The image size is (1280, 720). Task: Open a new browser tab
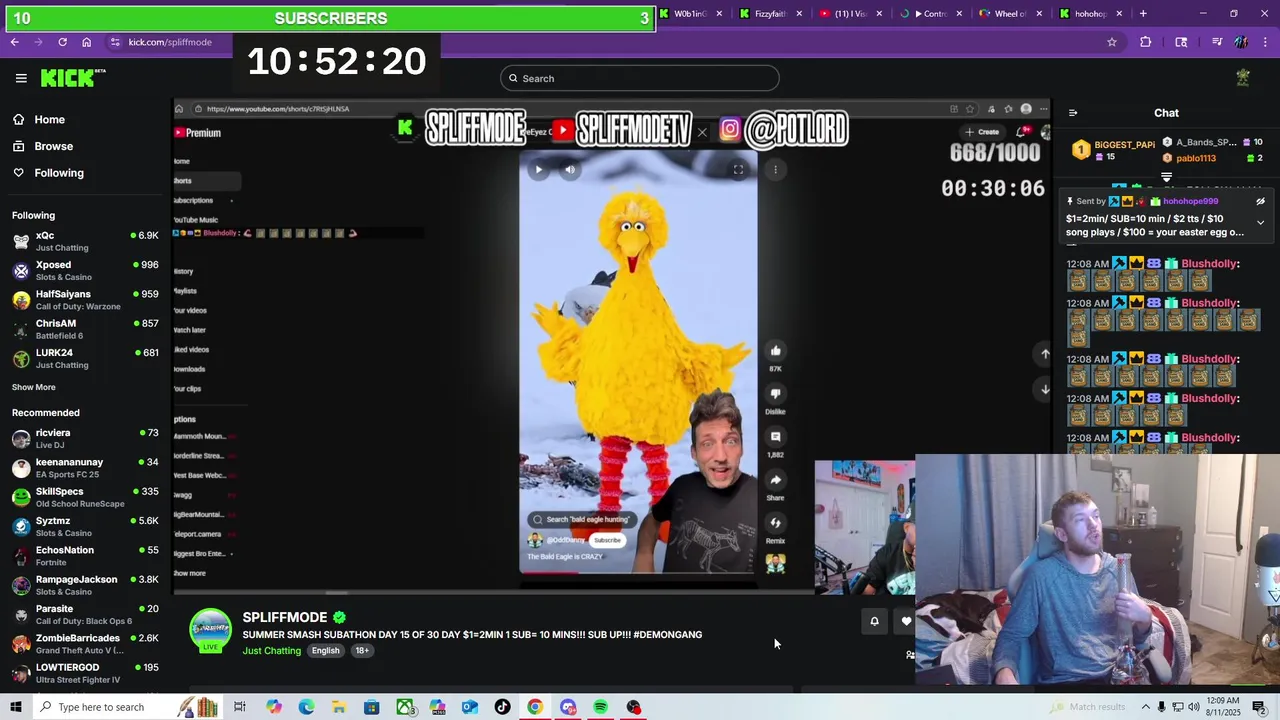click(x=1143, y=14)
